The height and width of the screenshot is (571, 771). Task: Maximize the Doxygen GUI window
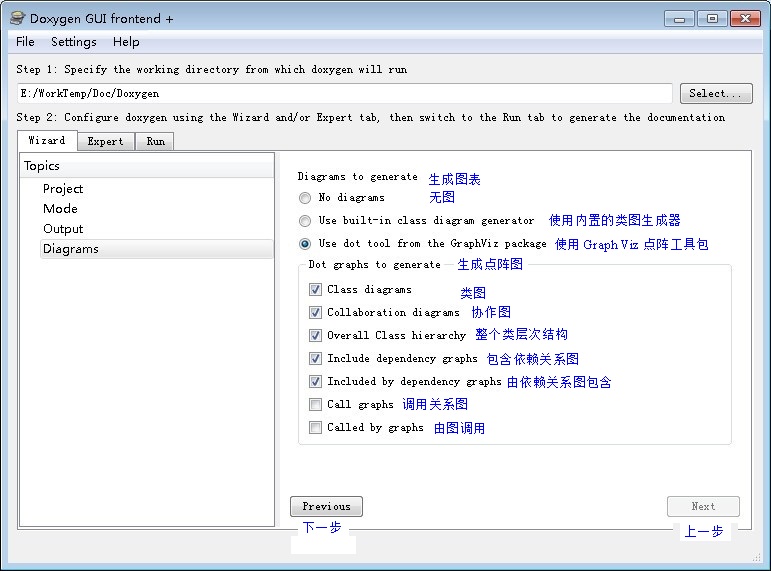(x=712, y=19)
